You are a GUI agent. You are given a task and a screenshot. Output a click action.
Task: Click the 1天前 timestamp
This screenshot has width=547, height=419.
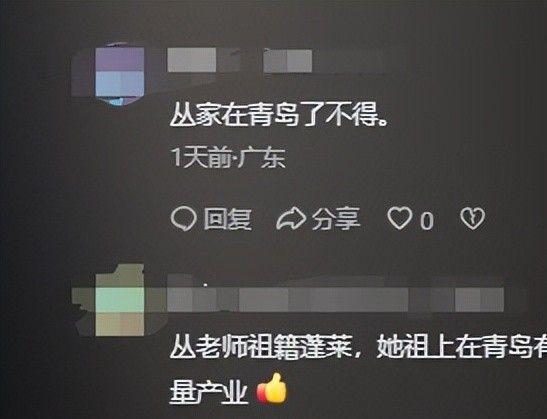[x=201, y=158]
